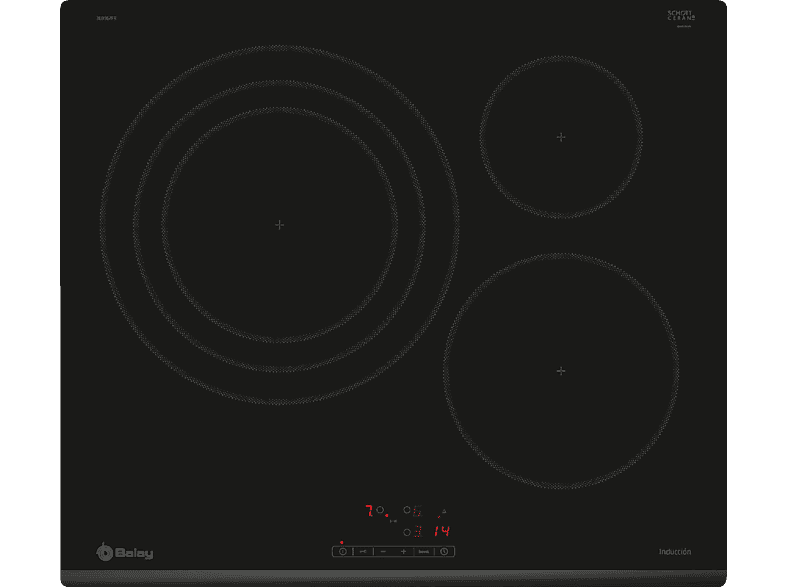This screenshot has width=786, height=587.
Task: Tap the red 14 timer display
Action: click(442, 531)
